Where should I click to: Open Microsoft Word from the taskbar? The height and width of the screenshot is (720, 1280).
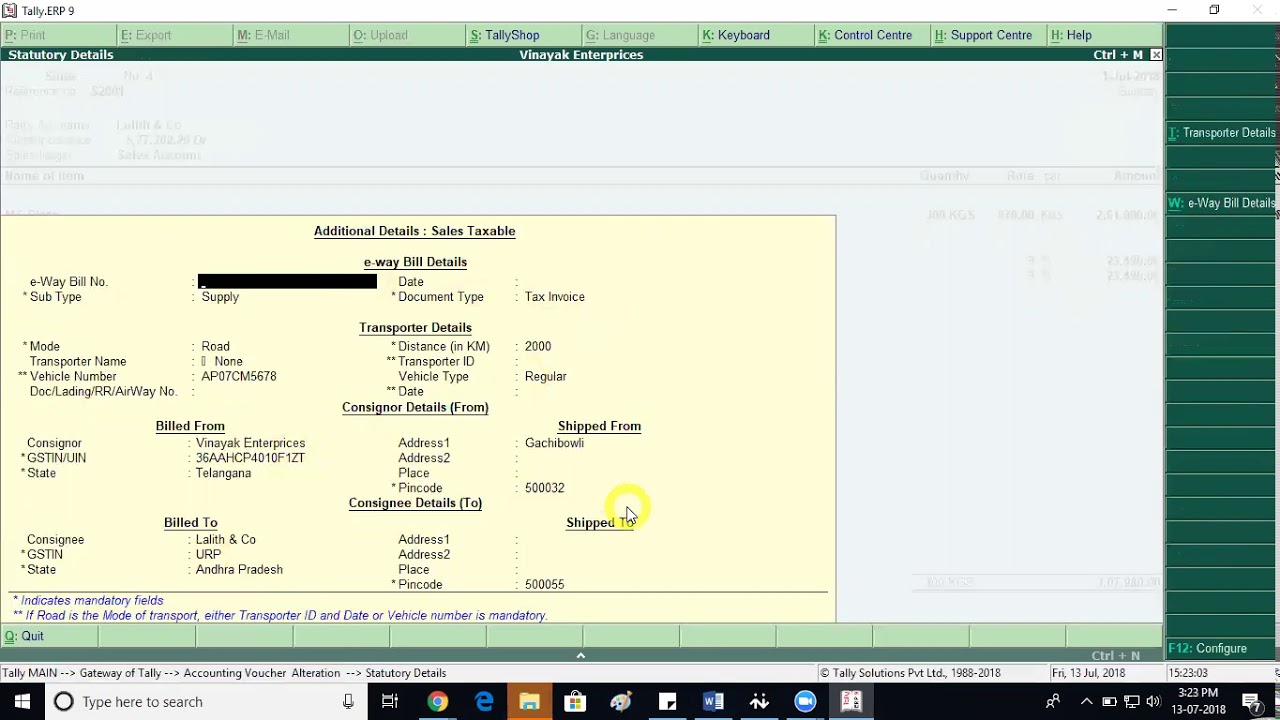(713, 702)
